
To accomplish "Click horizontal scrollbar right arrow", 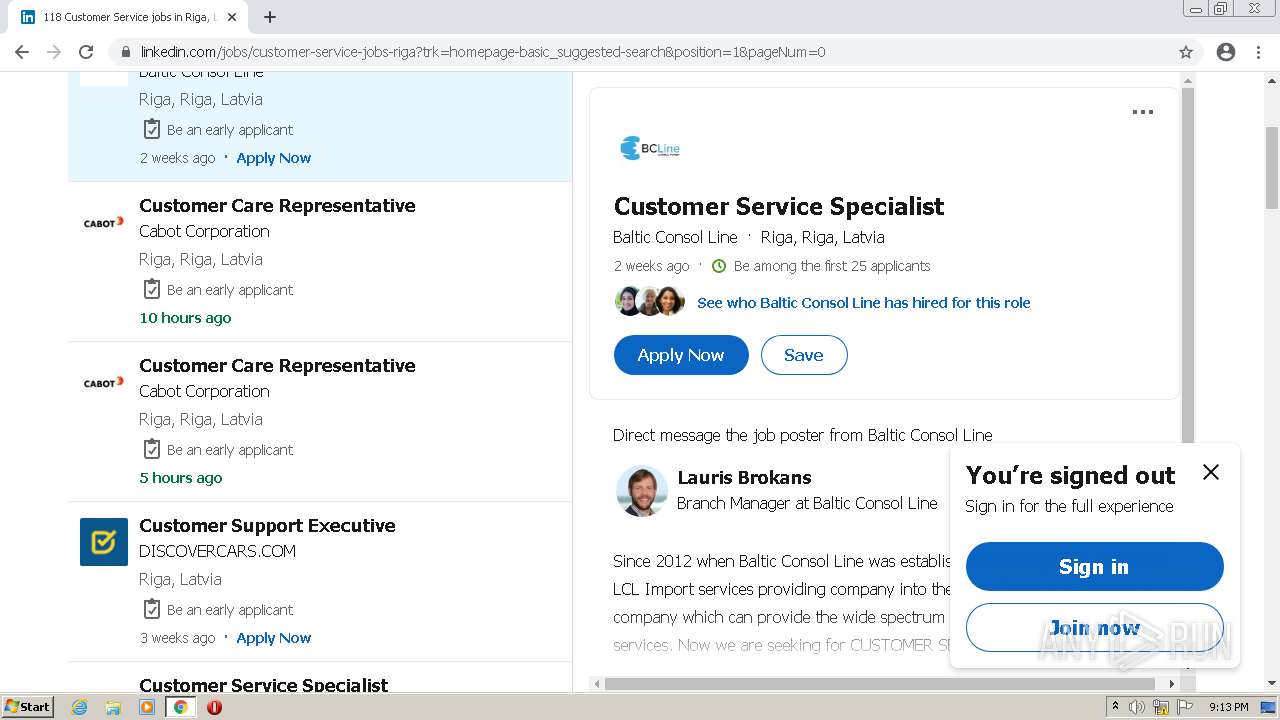I will (x=1172, y=684).
